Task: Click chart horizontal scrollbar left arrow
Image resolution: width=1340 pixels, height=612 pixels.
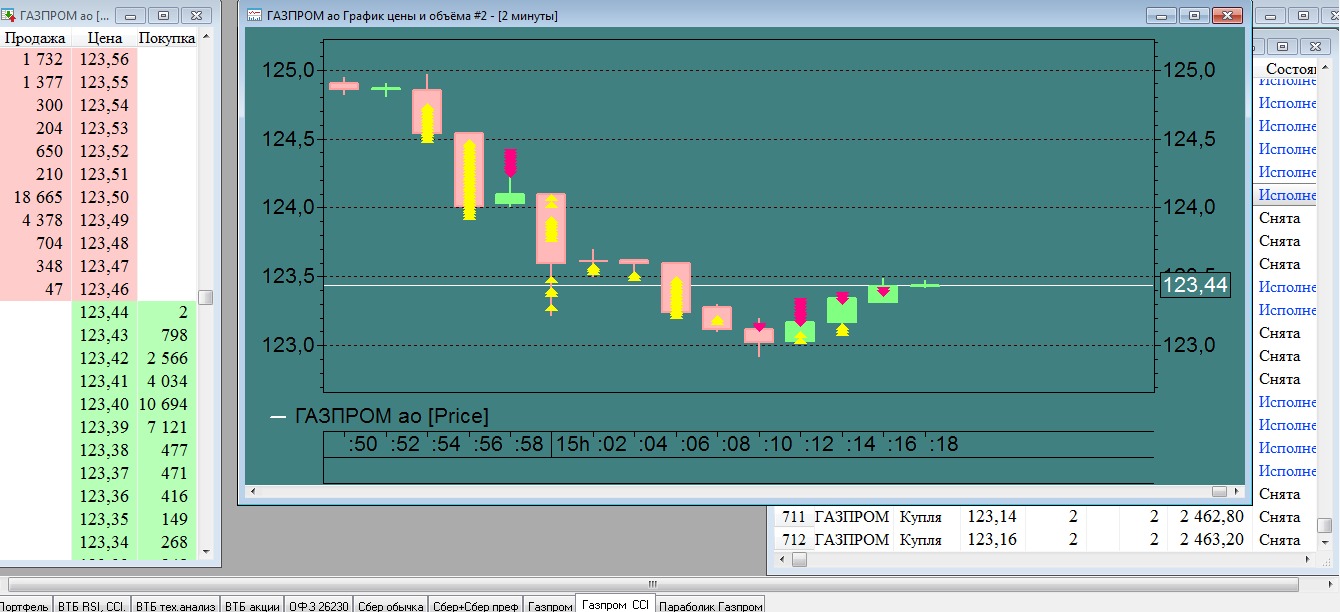Action: [253, 492]
